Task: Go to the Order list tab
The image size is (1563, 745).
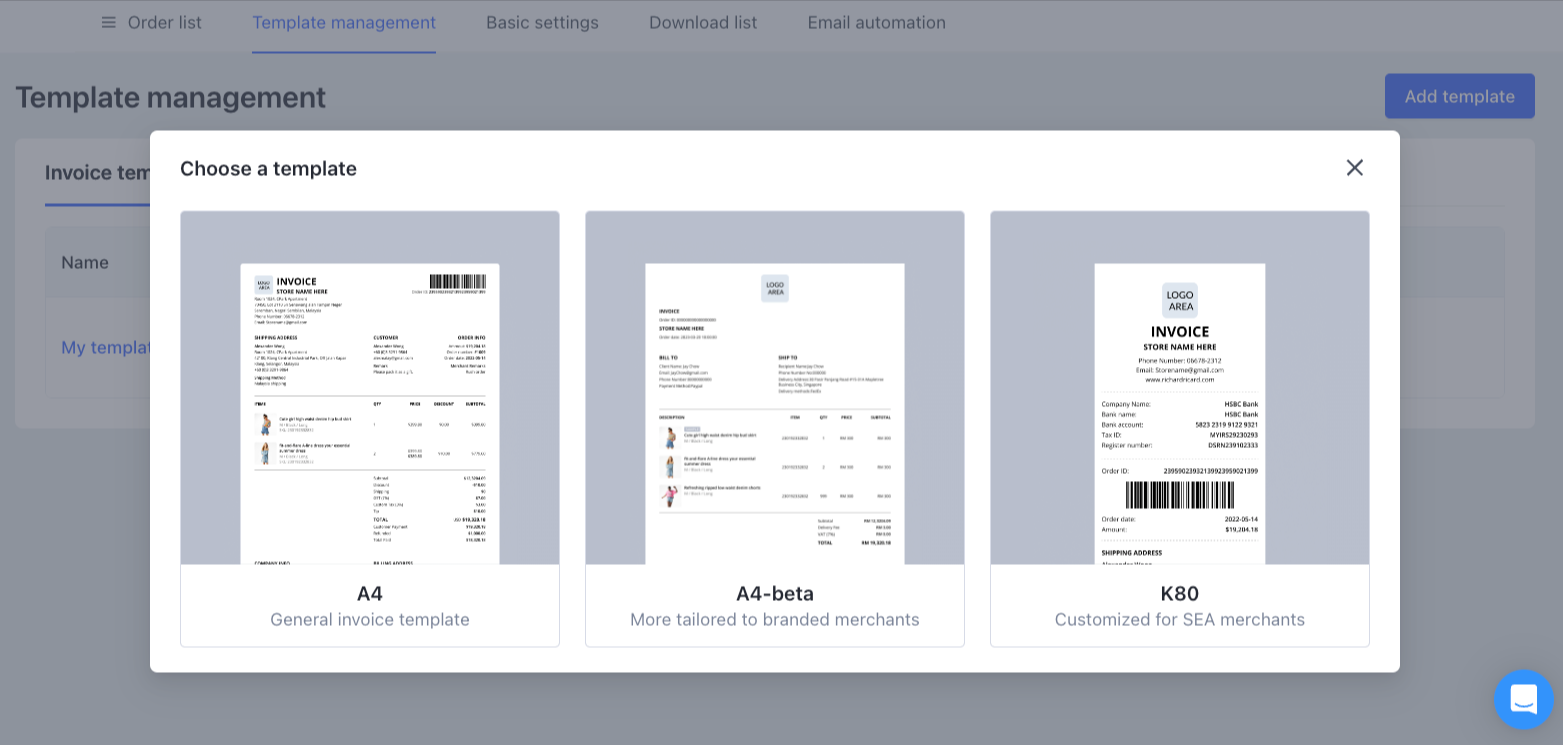Action: coord(164,22)
